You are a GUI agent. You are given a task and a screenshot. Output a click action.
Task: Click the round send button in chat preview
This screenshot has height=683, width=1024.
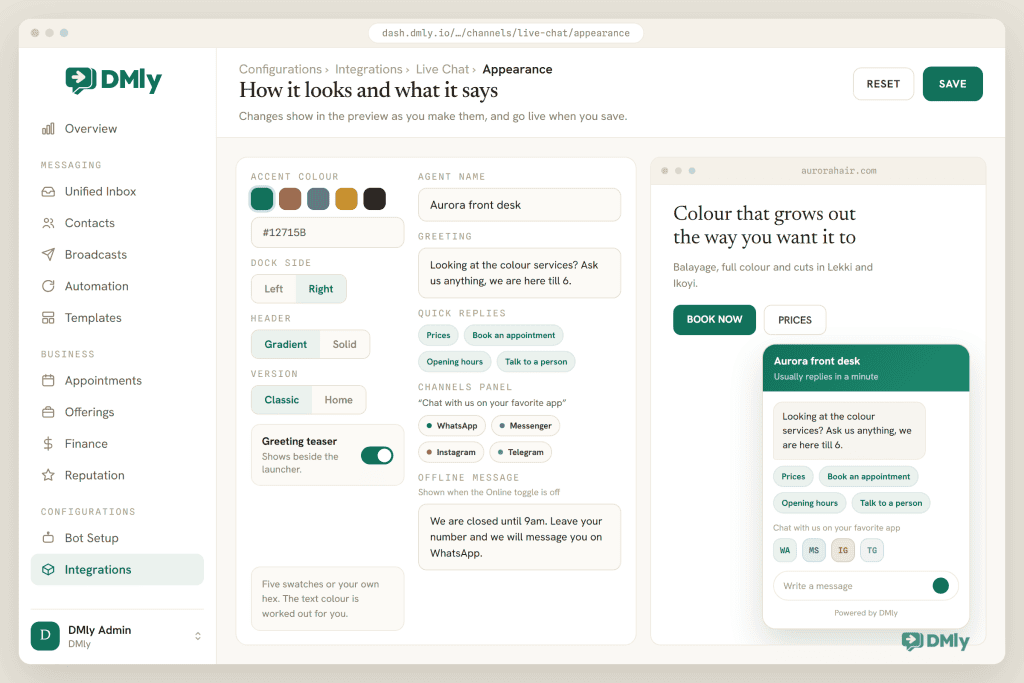point(940,586)
